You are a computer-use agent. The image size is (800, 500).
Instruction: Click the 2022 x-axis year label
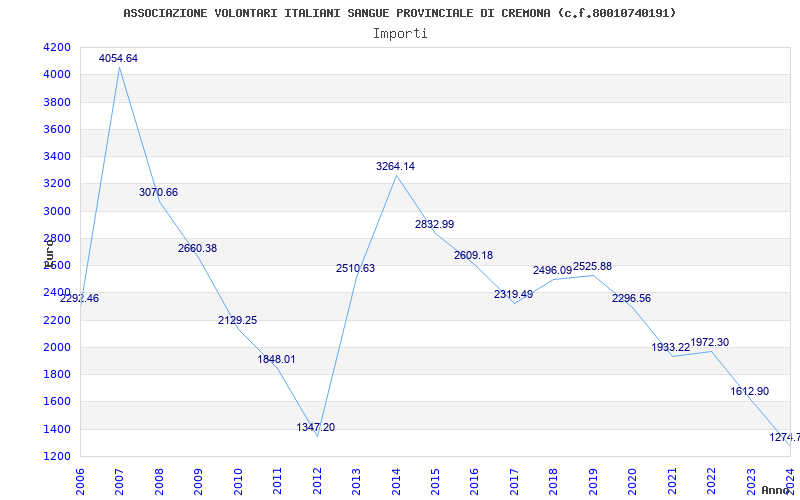pos(712,481)
